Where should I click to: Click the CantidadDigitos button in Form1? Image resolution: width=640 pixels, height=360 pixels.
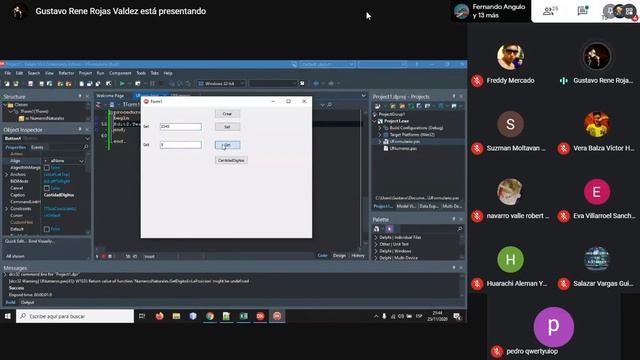tap(231, 160)
